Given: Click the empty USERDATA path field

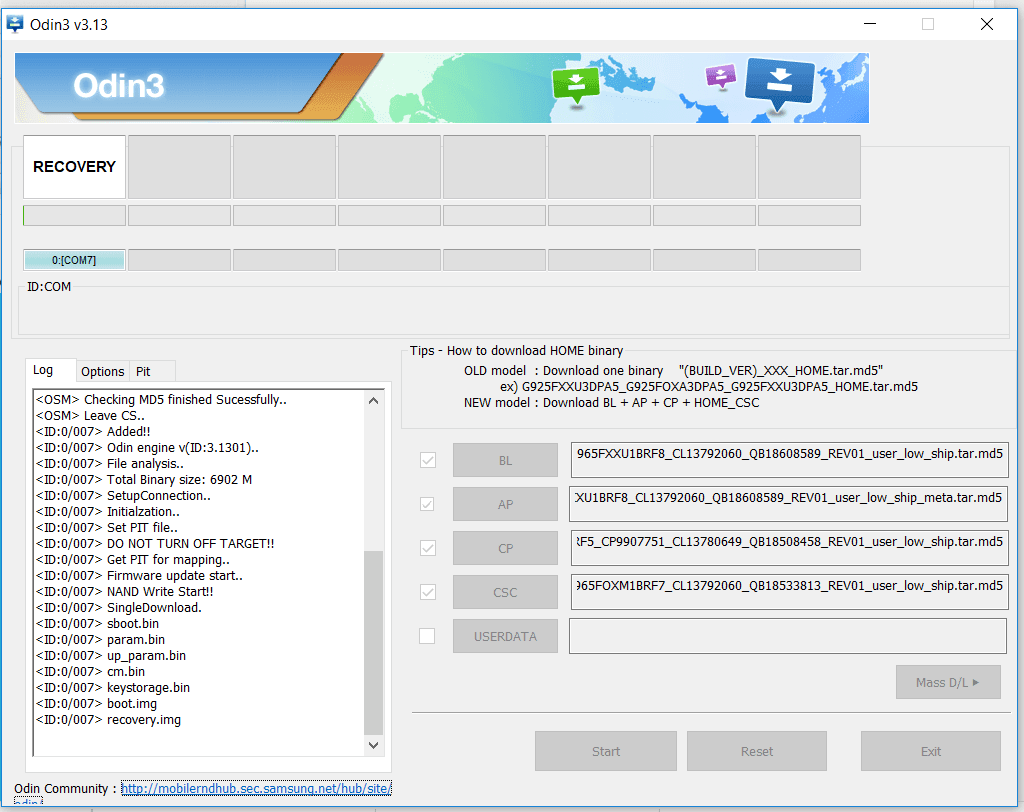Looking at the screenshot, I should coord(788,636).
